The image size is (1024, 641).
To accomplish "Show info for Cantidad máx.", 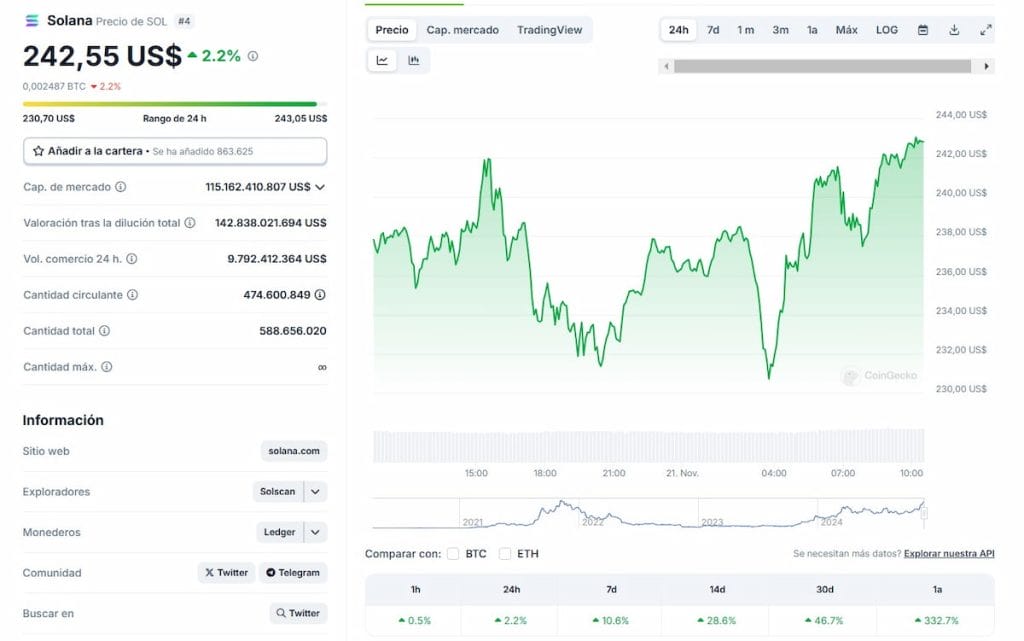I will [107, 367].
